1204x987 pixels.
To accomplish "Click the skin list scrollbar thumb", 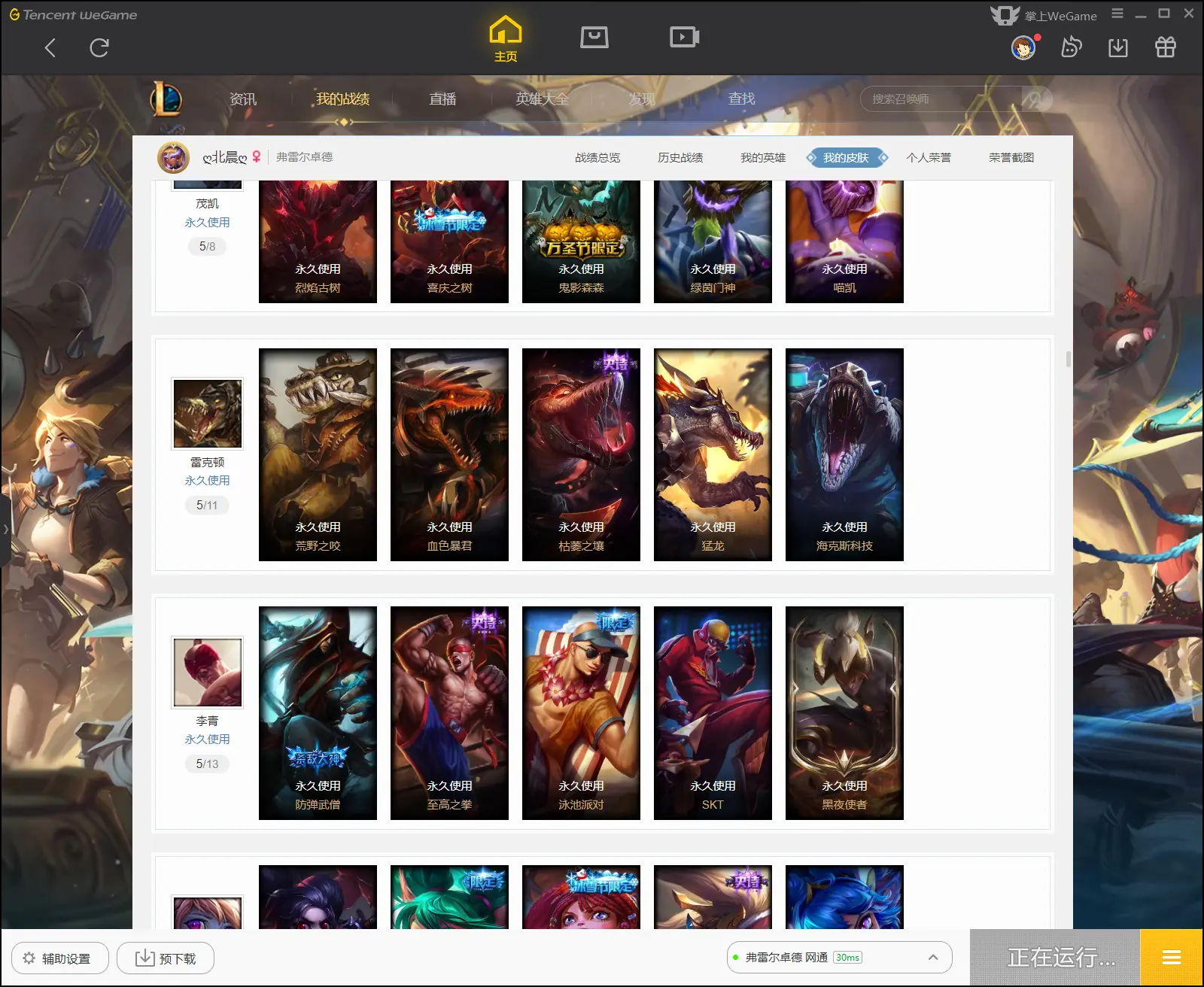I will 1069,359.
